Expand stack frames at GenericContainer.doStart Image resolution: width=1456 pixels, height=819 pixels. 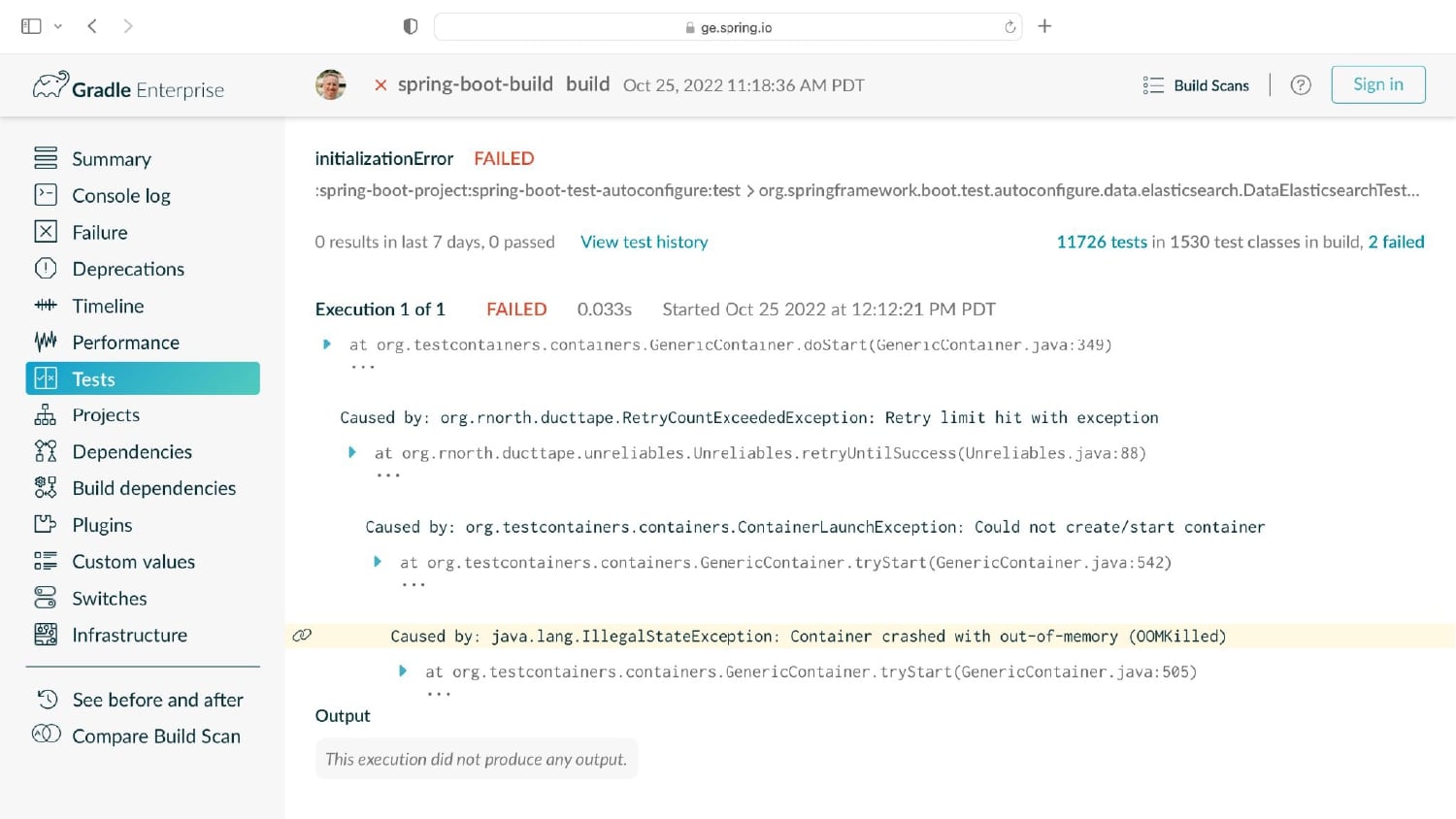click(327, 344)
